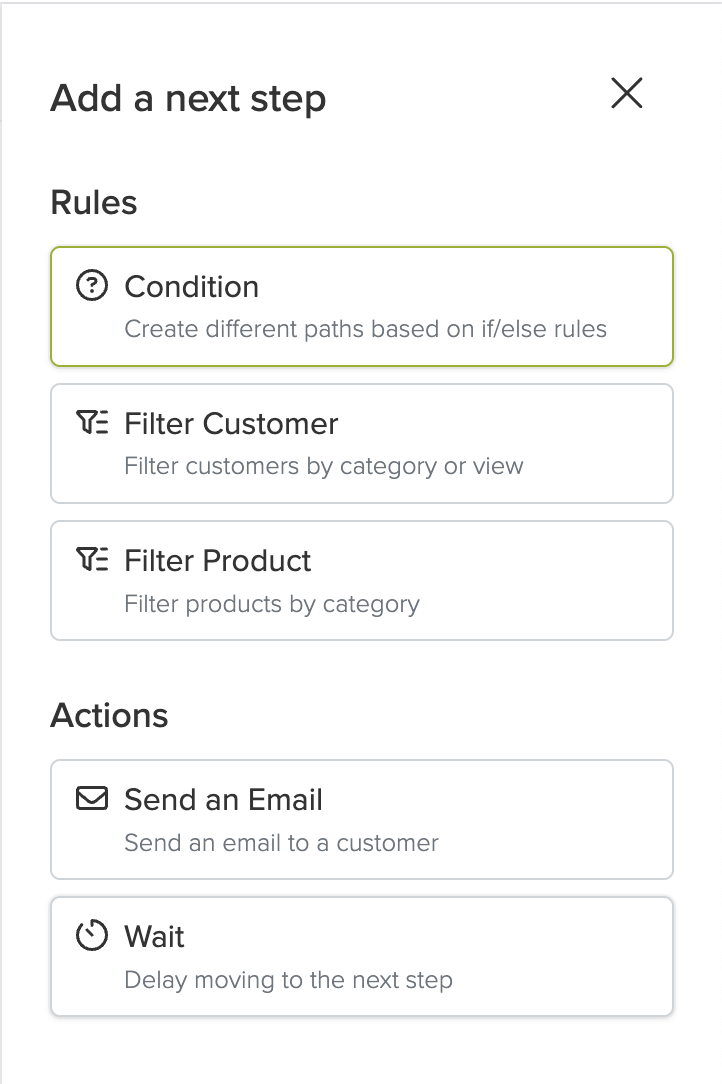Click the clock icon beside Wait
Viewport: 722px width, 1084px height.
(92, 935)
